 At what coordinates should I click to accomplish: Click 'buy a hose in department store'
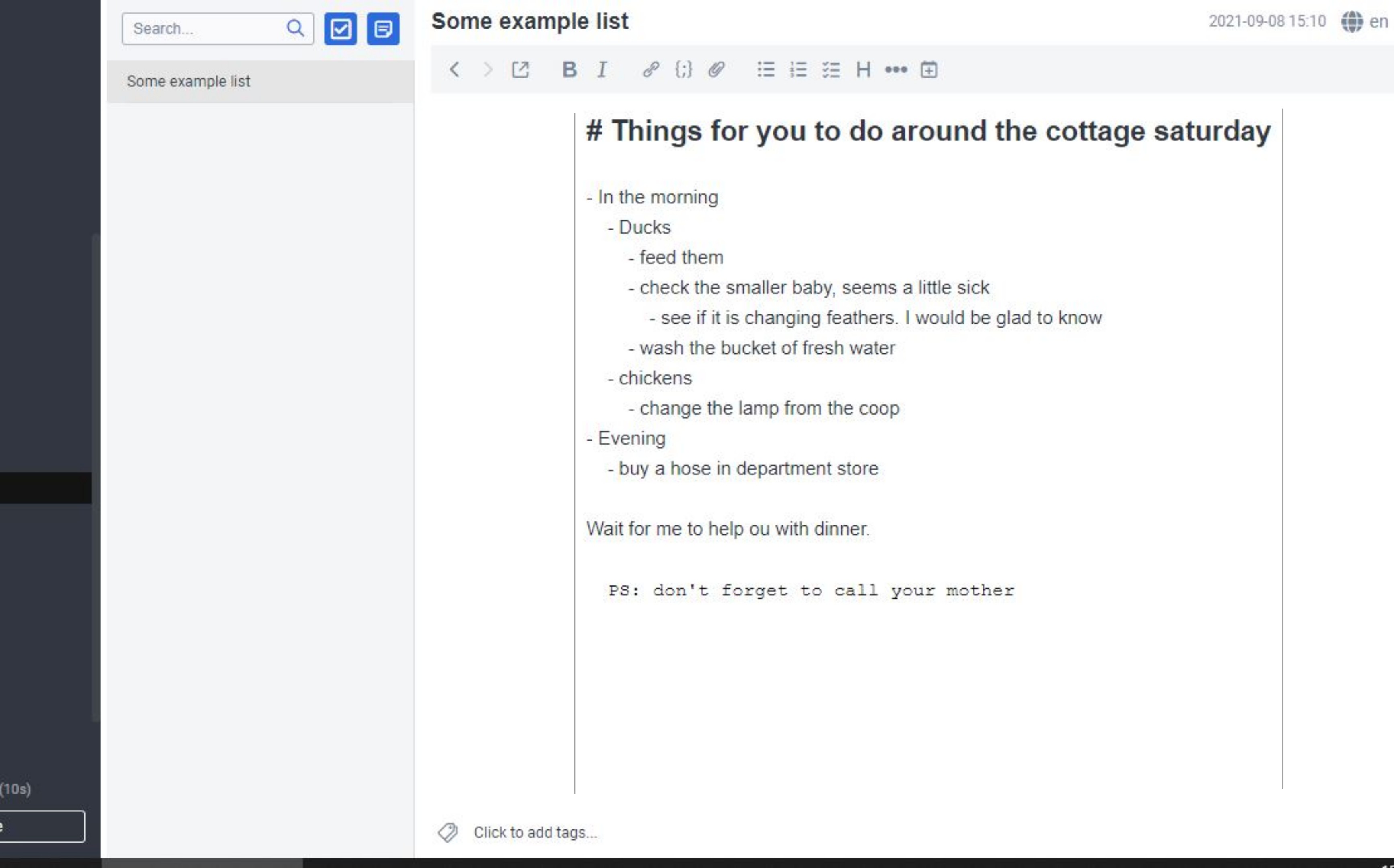point(748,468)
